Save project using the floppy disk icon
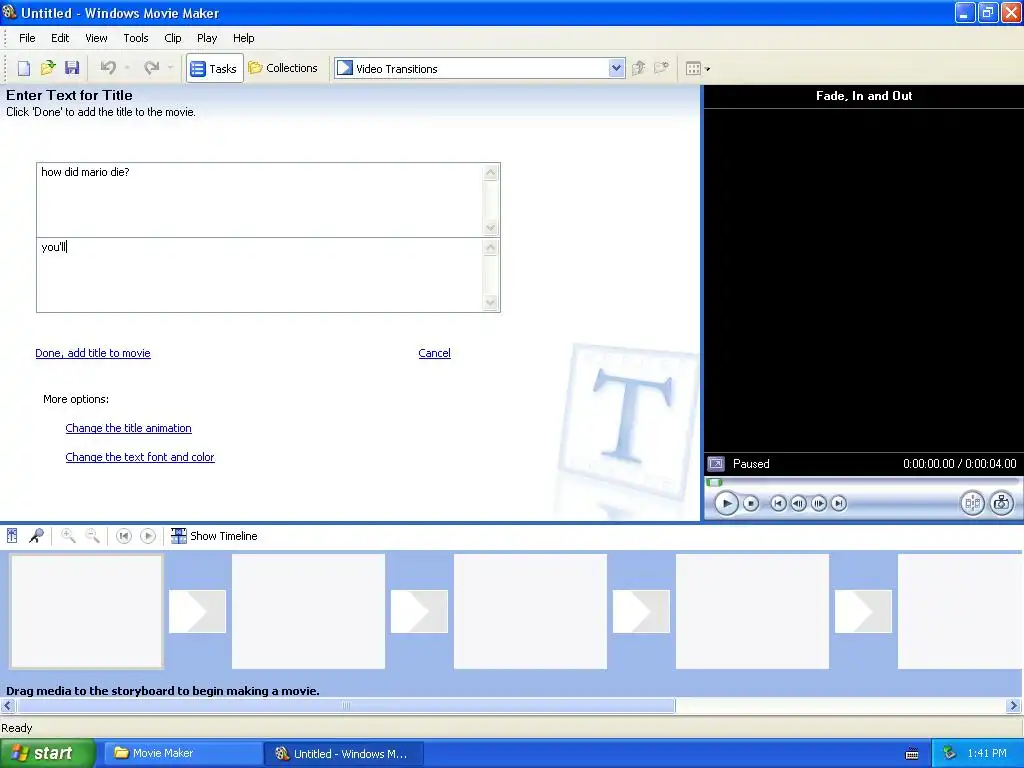This screenshot has height=768, width=1024. [72, 68]
